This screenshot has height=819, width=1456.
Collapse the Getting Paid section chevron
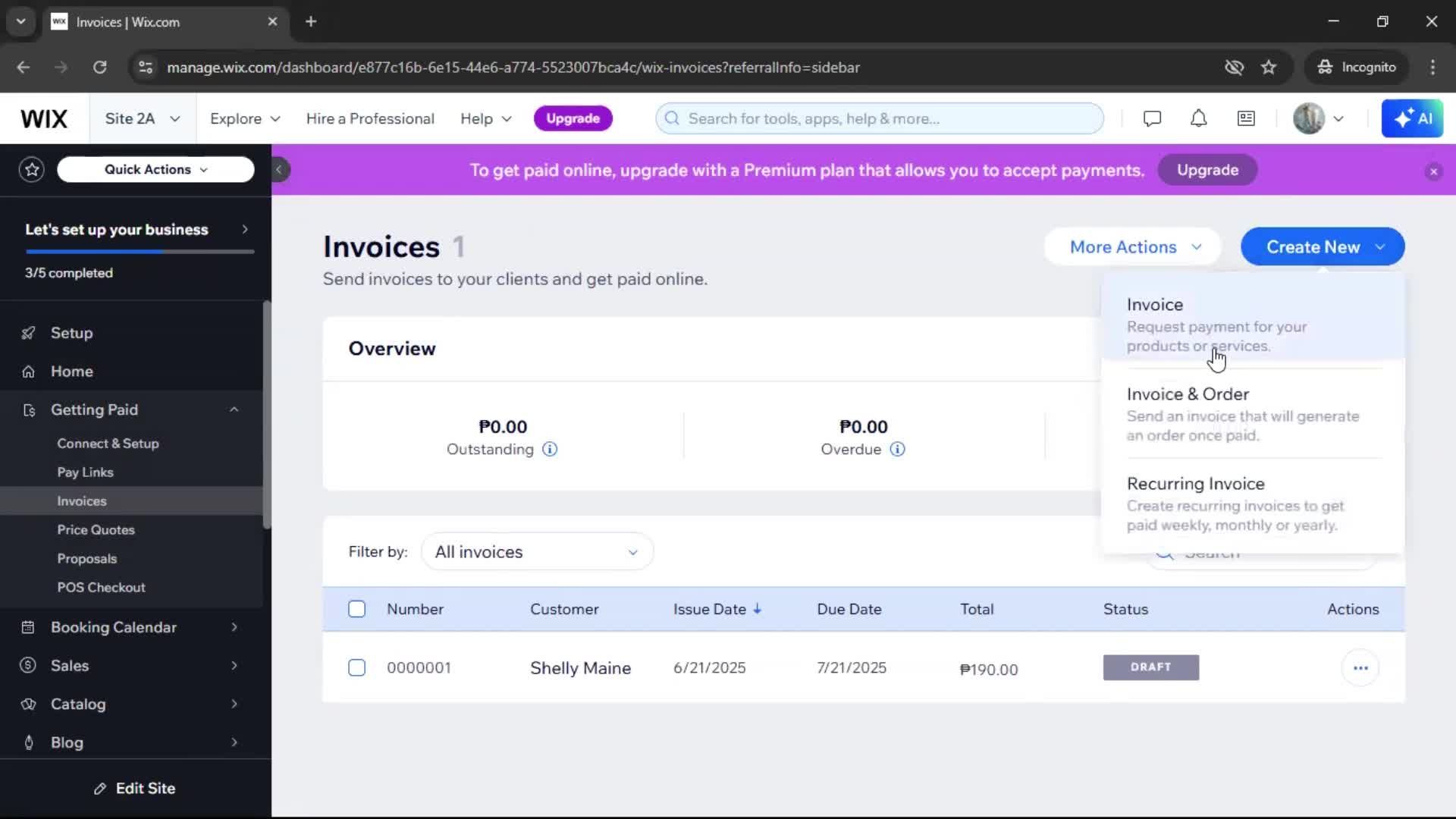(x=234, y=409)
